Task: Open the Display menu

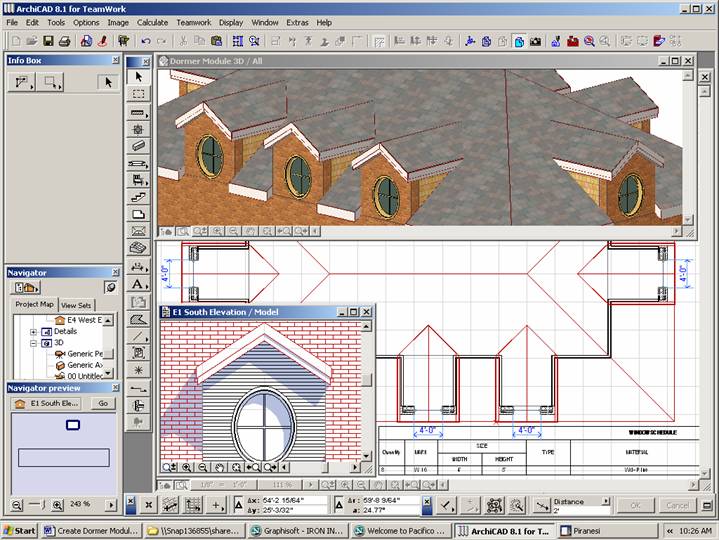Action: click(x=231, y=22)
